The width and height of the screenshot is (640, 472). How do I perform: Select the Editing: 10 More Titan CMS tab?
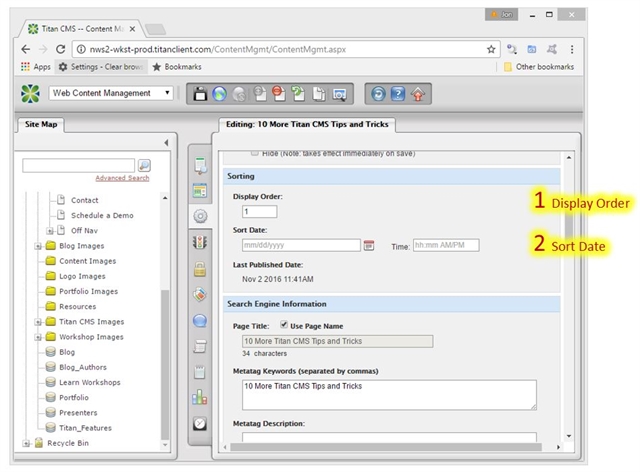point(307,124)
